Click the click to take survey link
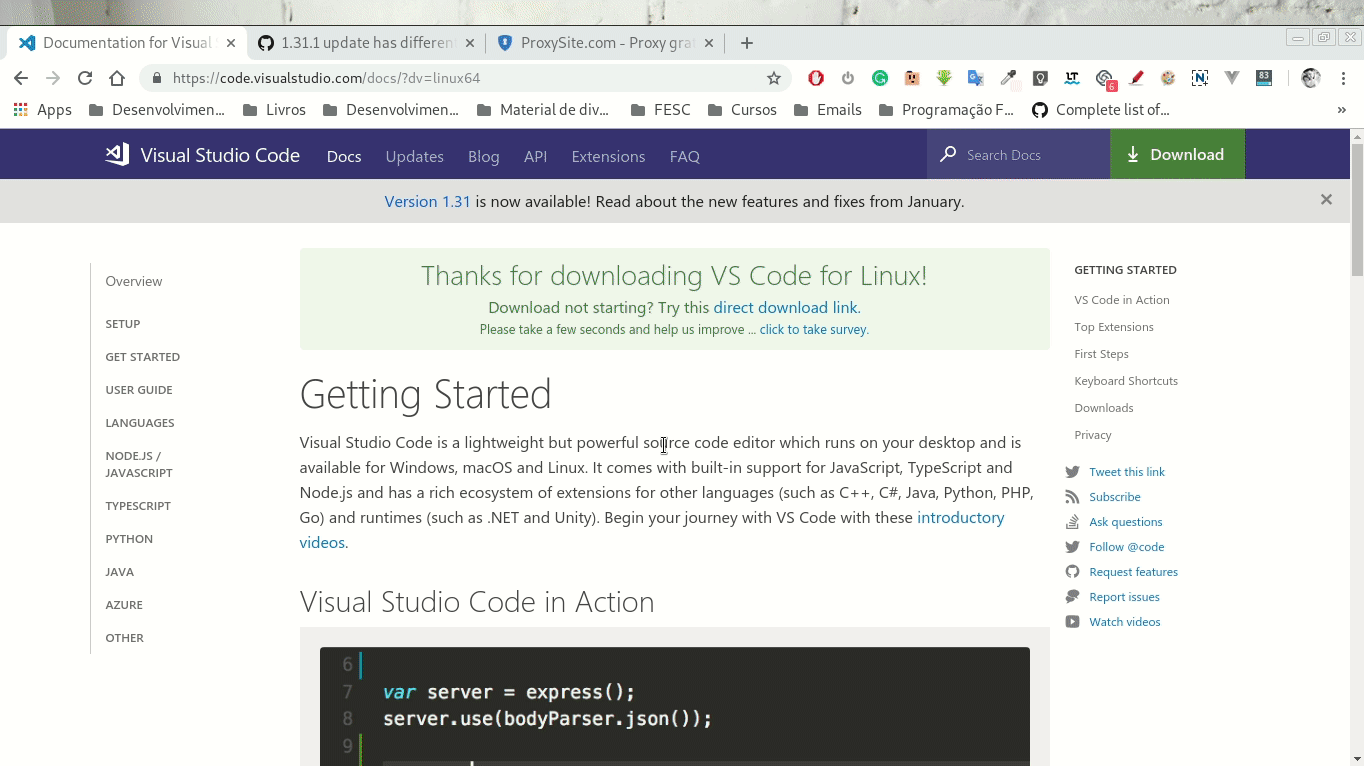The width and height of the screenshot is (1364, 766). coord(814,329)
